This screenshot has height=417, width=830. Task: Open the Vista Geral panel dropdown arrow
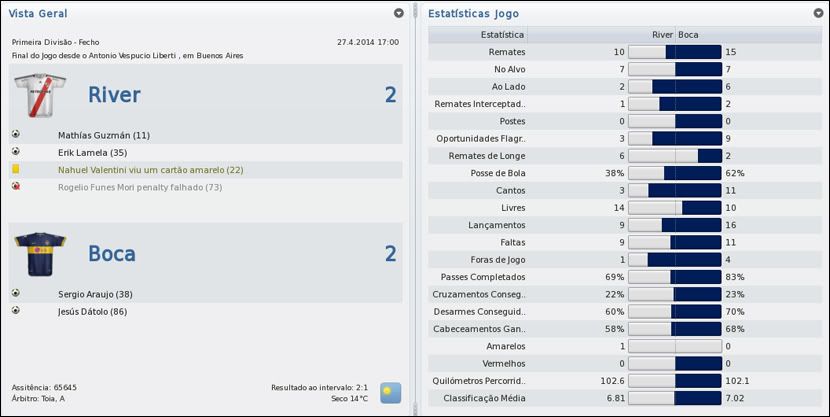399,13
